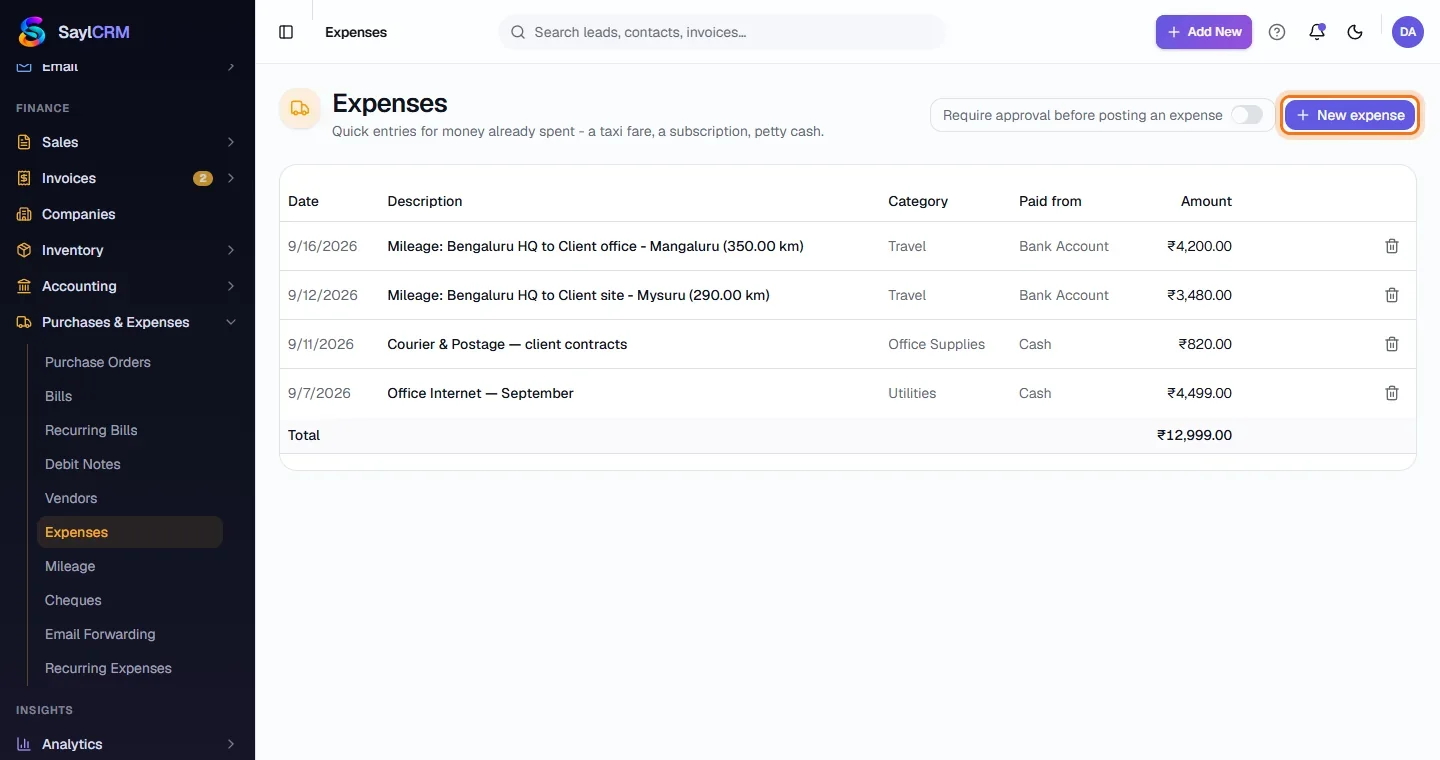The width and height of the screenshot is (1440, 760).
Task: Open the Mangaluru mileage expense description
Action: click(x=595, y=246)
